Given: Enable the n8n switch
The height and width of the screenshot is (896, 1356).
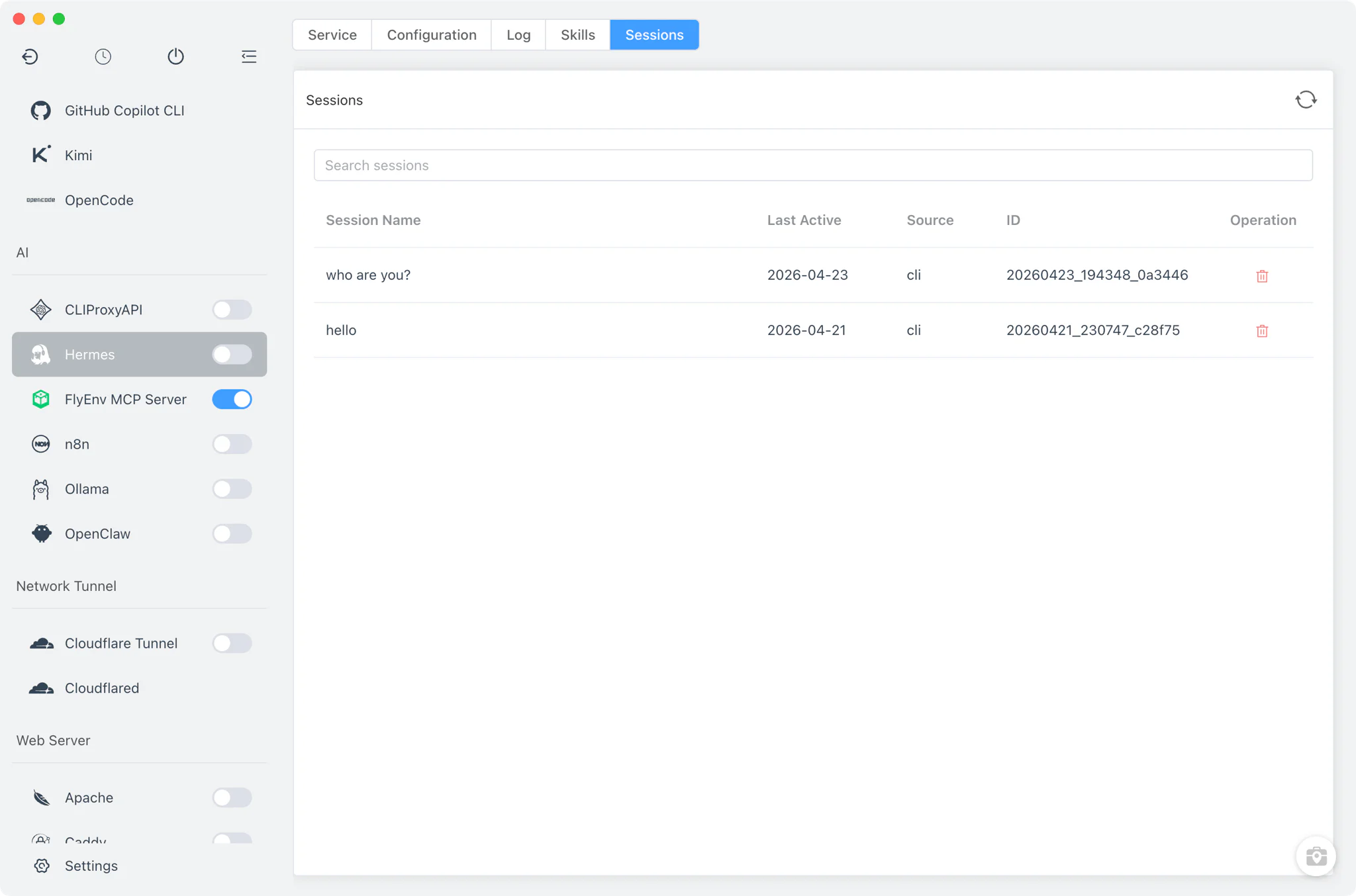Looking at the screenshot, I should coord(232,444).
